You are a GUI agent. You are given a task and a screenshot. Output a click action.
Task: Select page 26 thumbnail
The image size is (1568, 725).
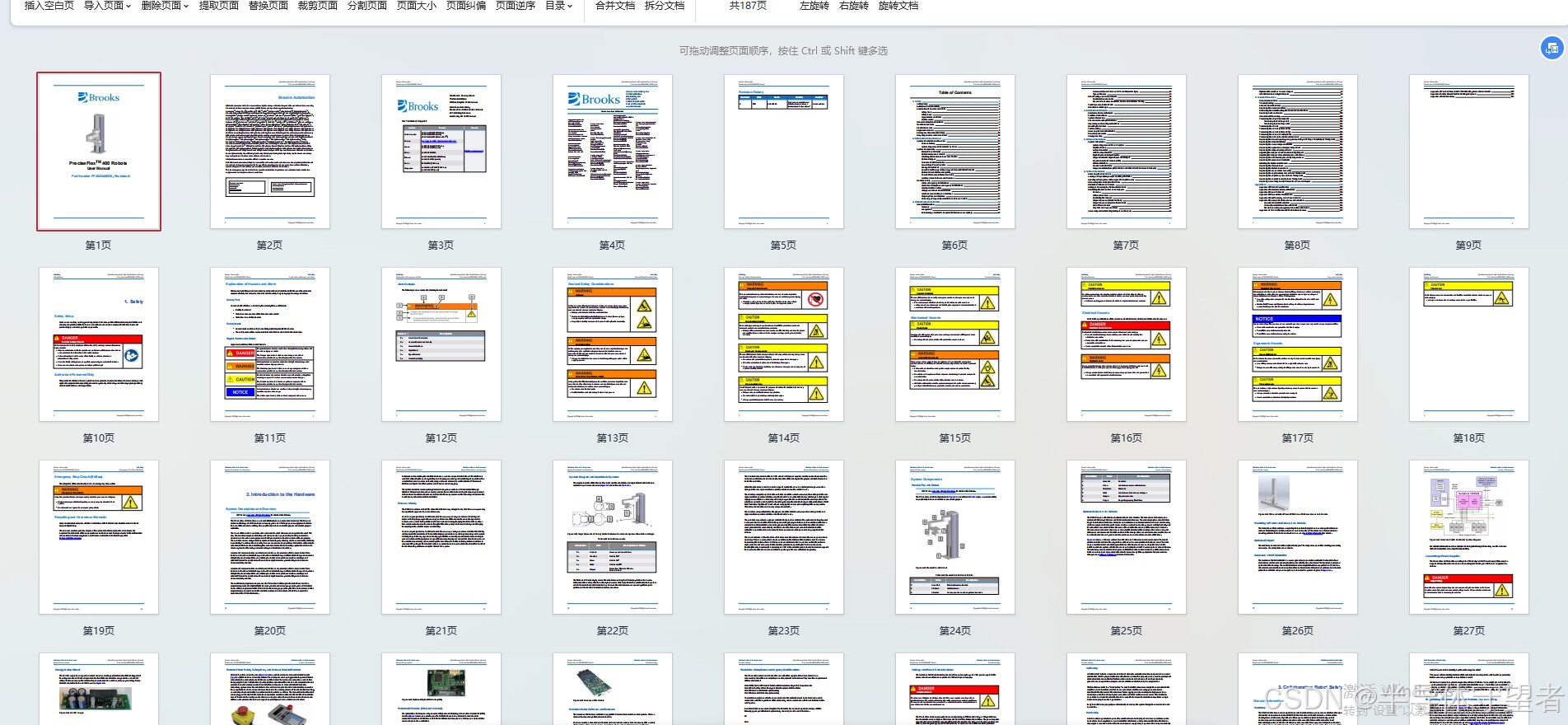click(1298, 537)
